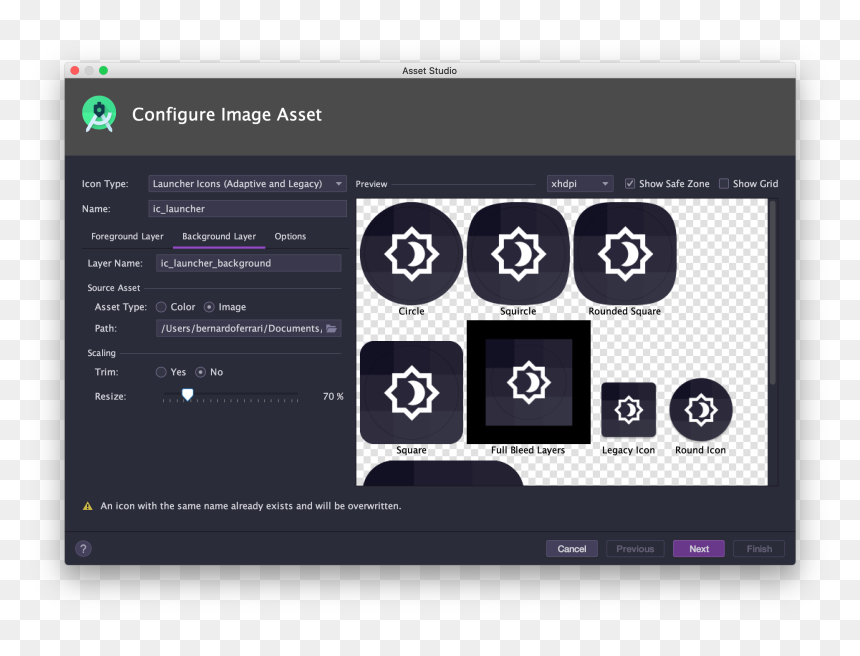Click the Configure Image Asset heading
This screenshot has height=656, width=860.
point(227,114)
